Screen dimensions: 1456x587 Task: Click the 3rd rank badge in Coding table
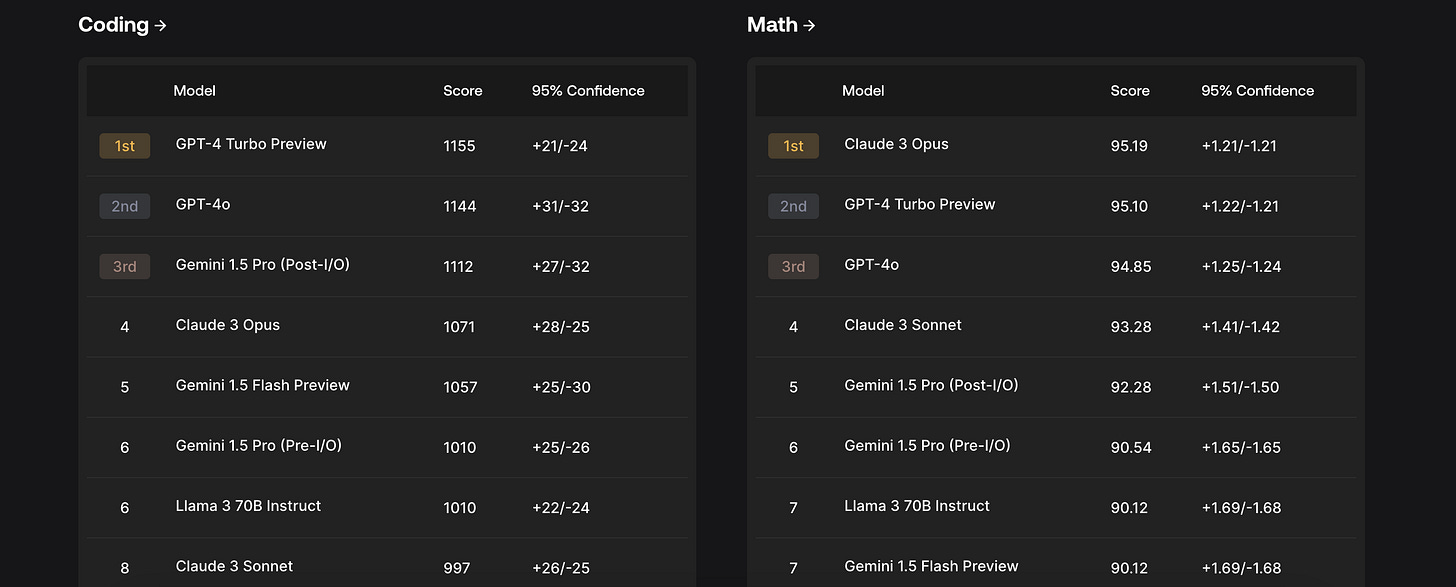coord(125,266)
